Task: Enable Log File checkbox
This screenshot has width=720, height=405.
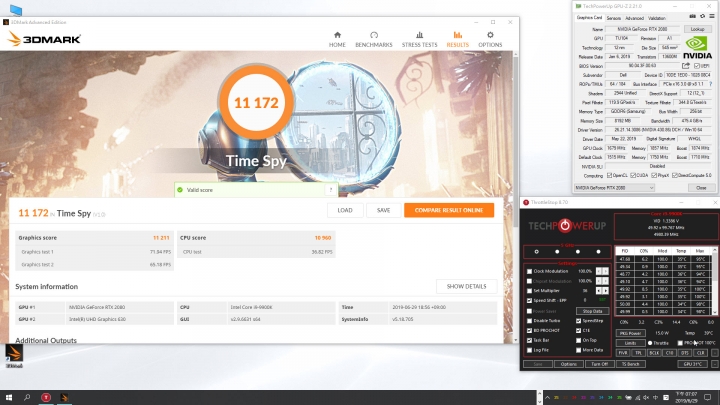Action: 529,350
